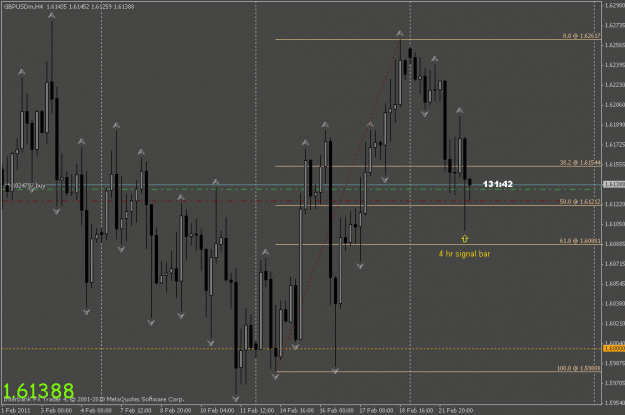Click the '131:42' candle countdown timer
The image size is (625, 415).
(497, 184)
